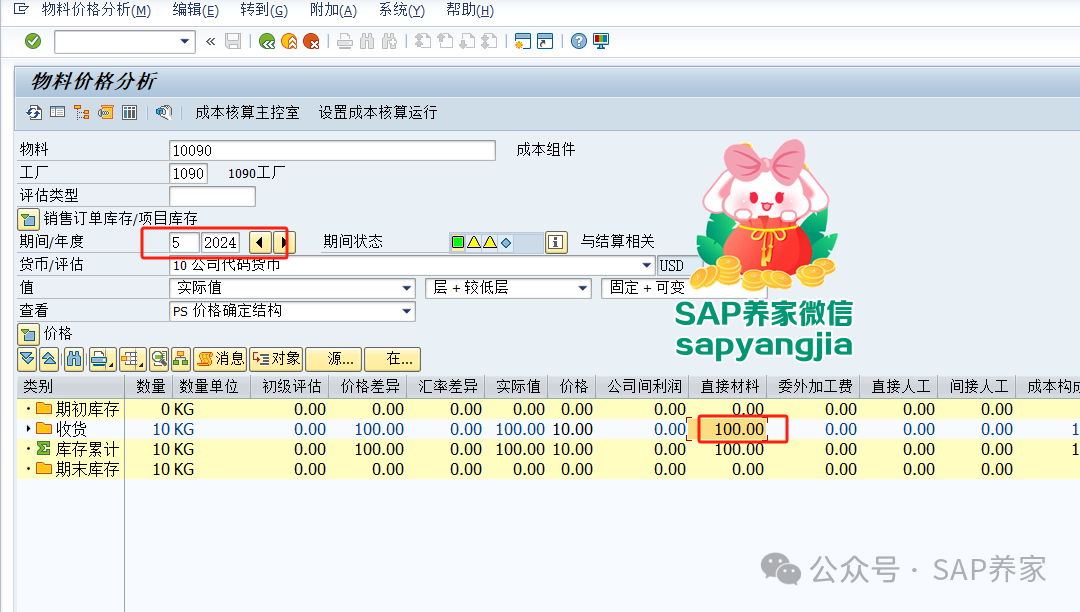The image size is (1080, 612).
Task: Click the green Enter checkmark icon
Action: (x=32, y=41)
